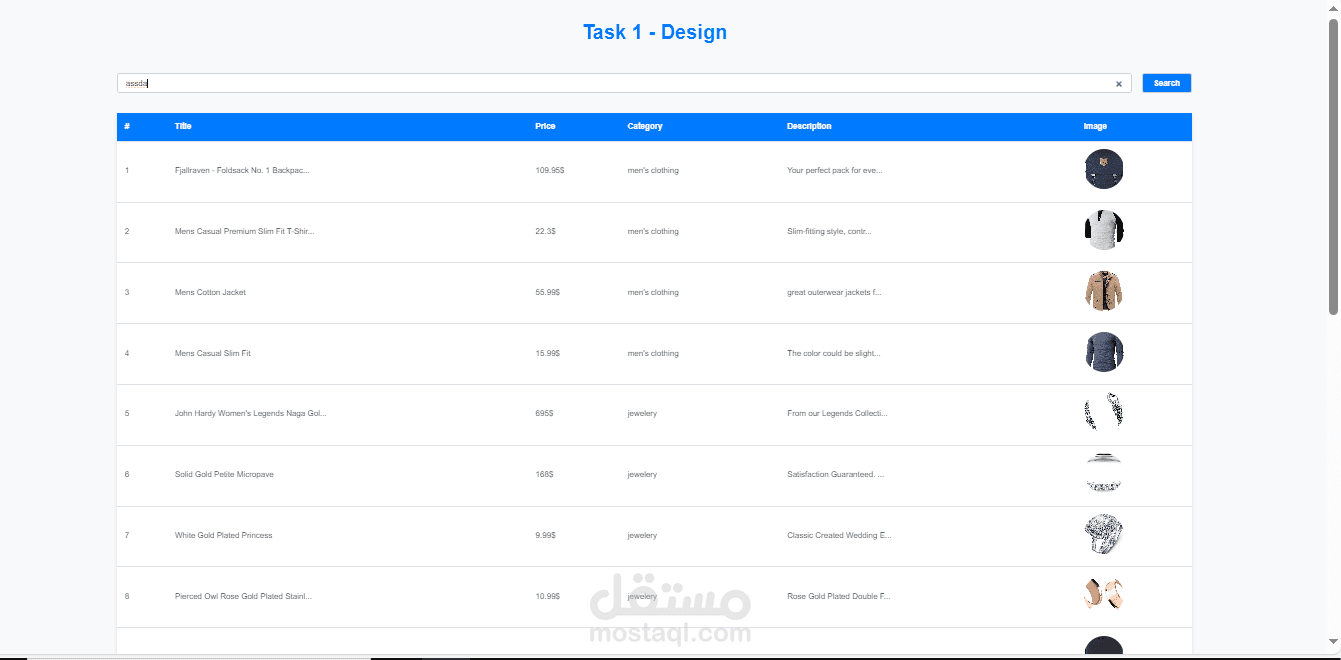The width and height of the screenshot is (1341, 660).
Task: Click the vertical scrollbar thumb
Action: tap(1333, 166)
